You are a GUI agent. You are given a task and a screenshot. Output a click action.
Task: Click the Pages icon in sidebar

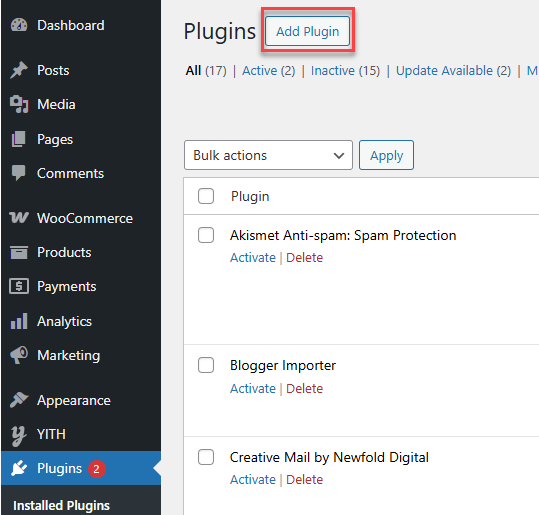[x=19, y=139]
